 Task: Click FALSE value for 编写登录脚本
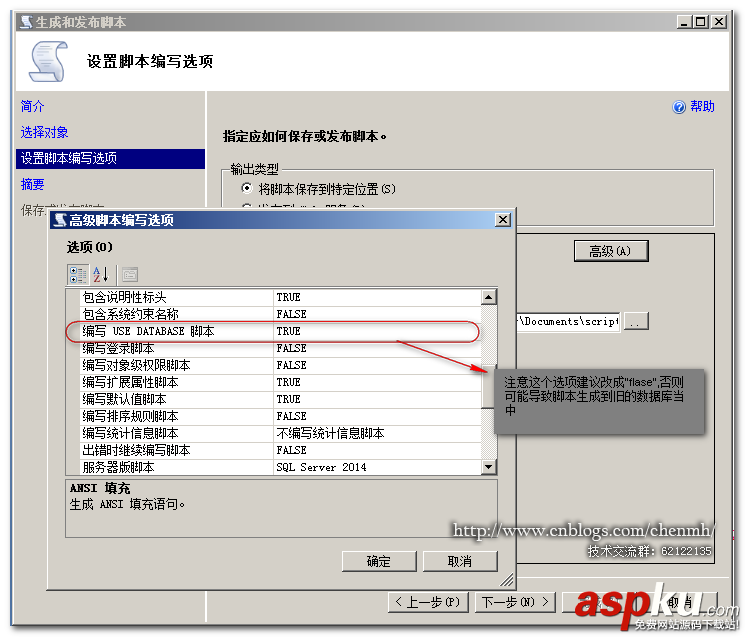[377, 348]
